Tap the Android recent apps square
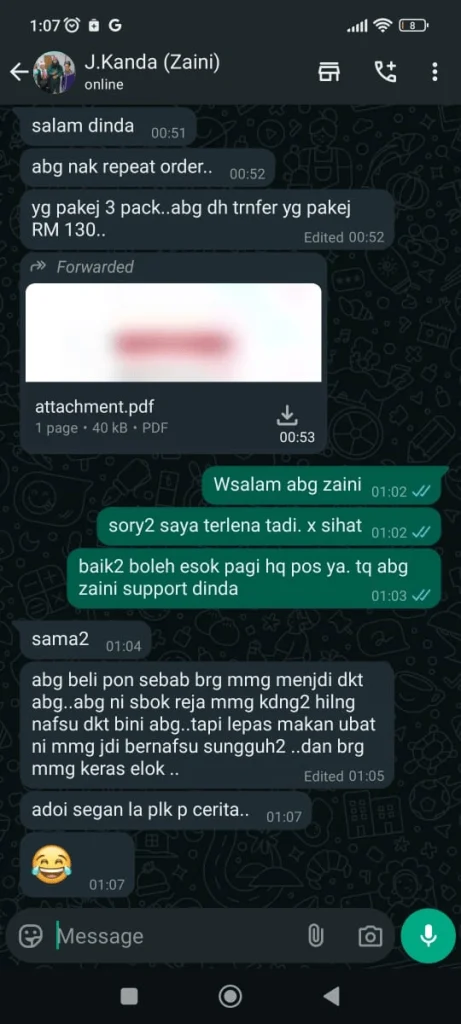This screenshot has width=461, height=1024. [129, 996]
